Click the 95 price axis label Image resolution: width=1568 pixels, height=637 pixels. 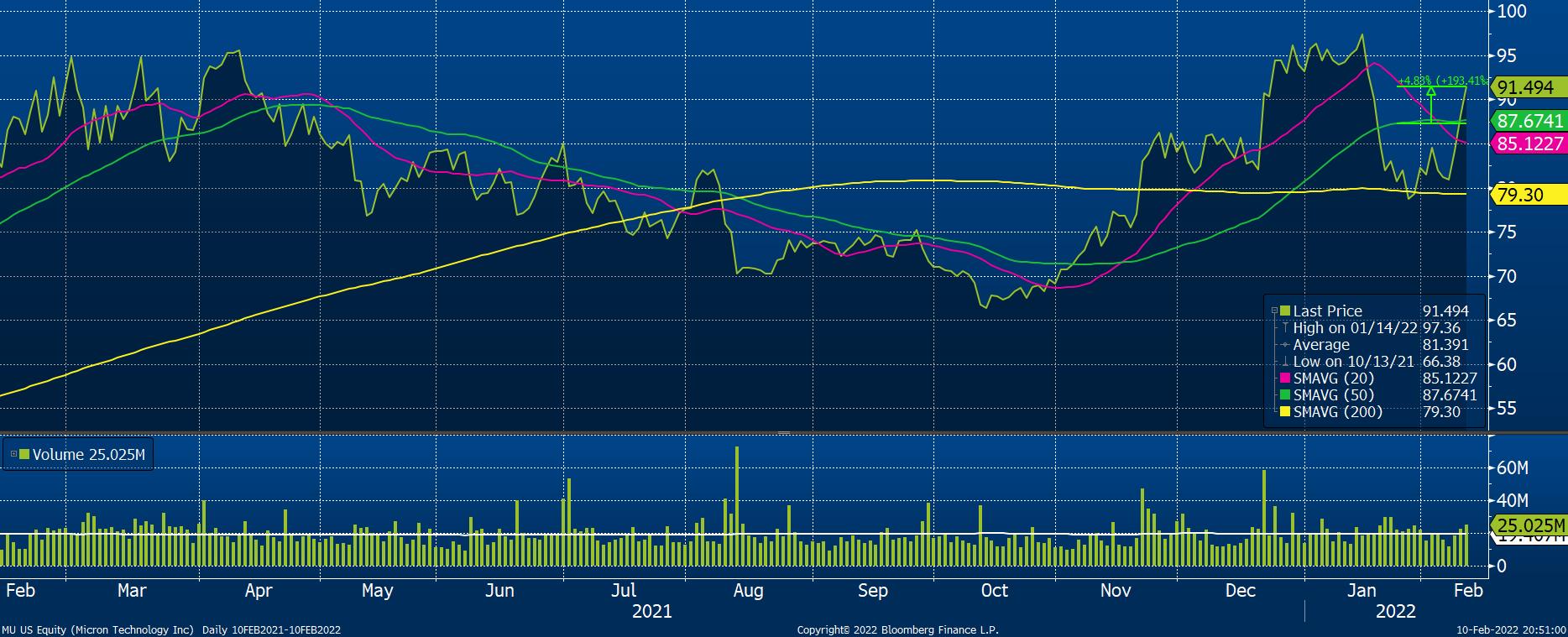coord(1507,55)
